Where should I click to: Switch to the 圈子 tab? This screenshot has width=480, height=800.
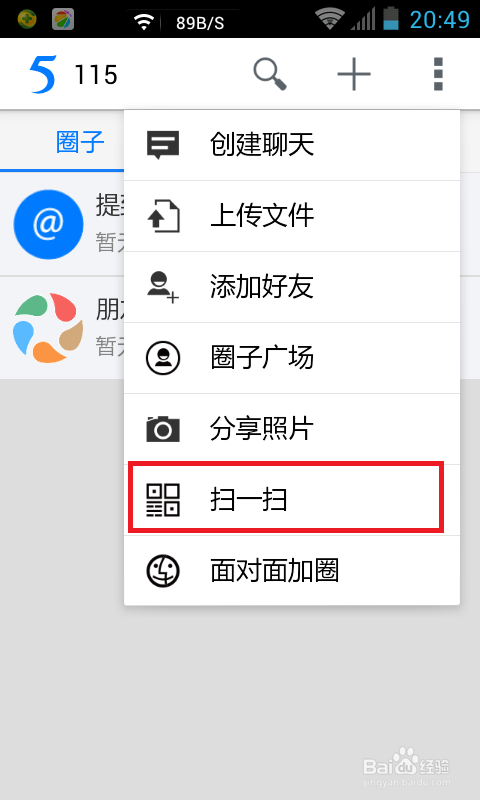(80, 142)
